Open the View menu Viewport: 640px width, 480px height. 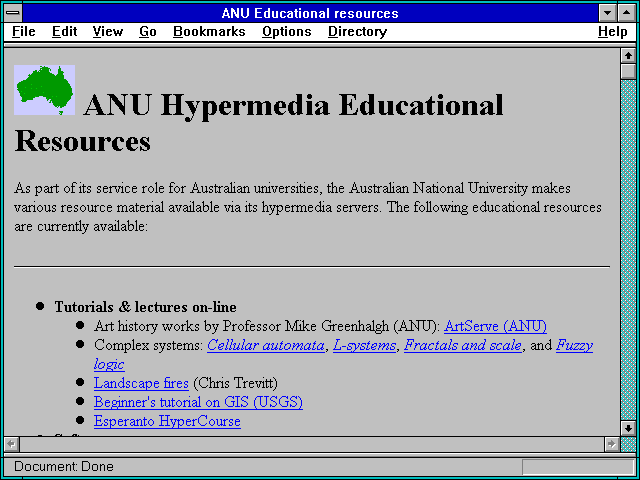(107, 32)
